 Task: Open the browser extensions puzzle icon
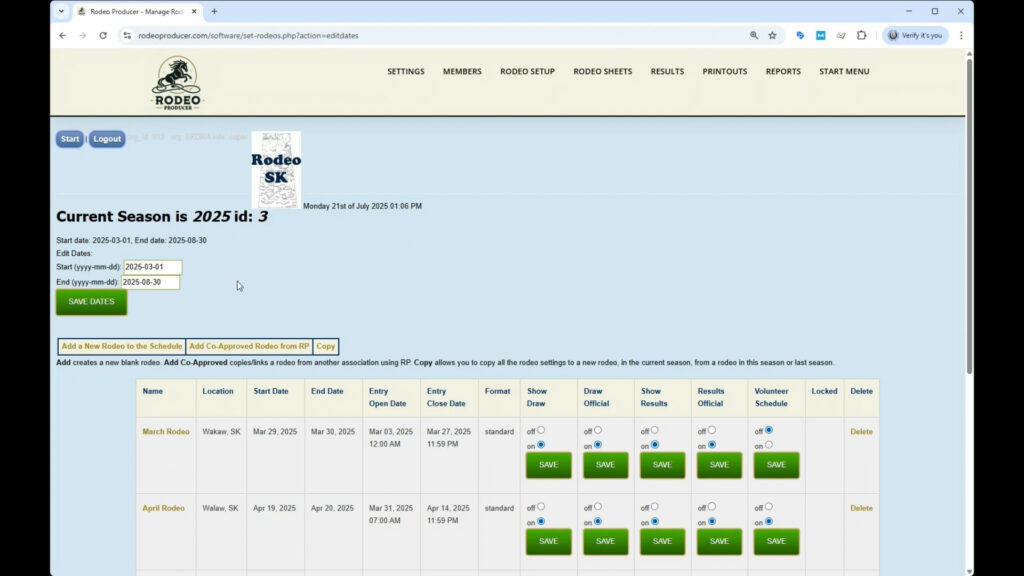(x=861, y=35)
